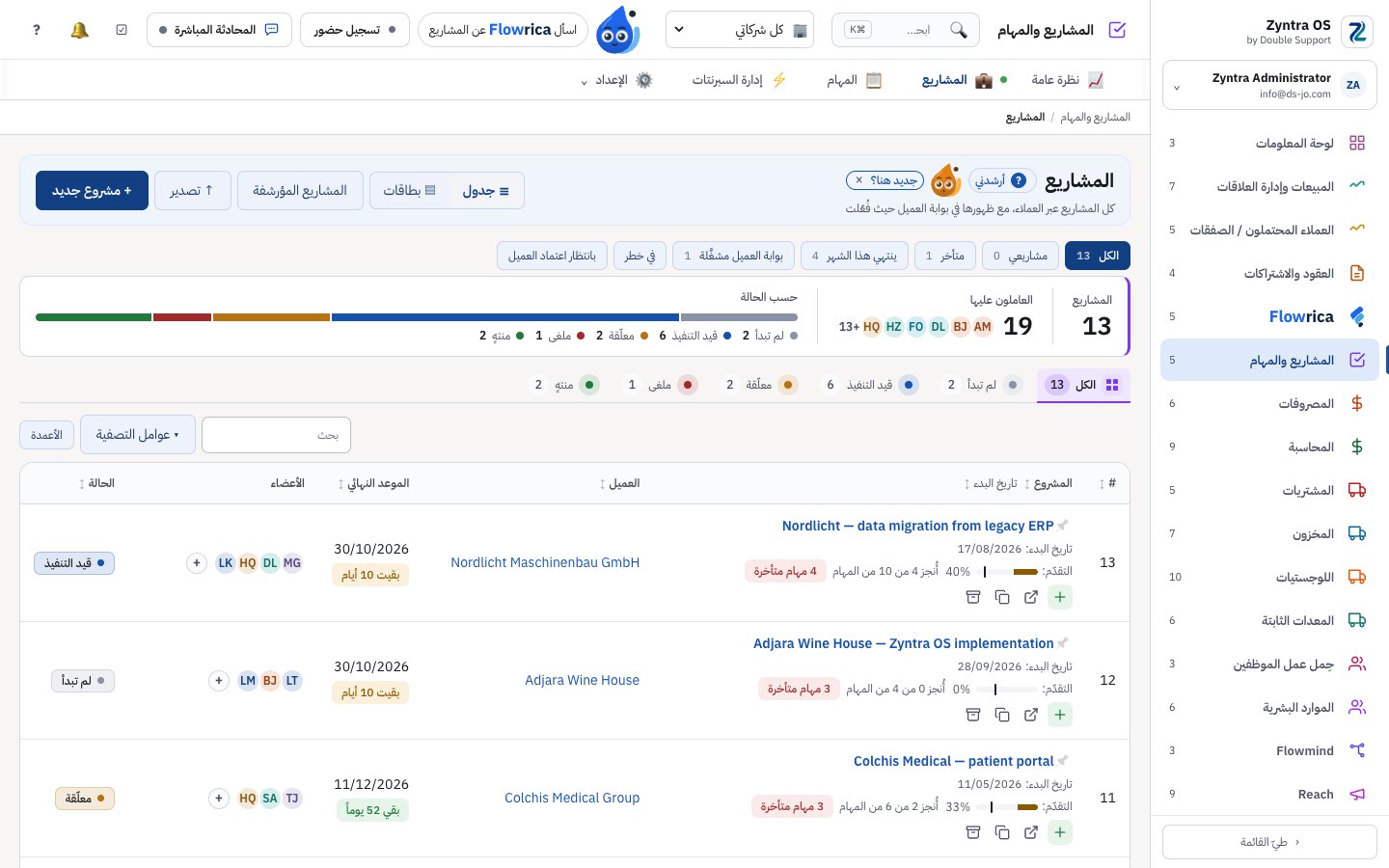Screen dimensions: 1389x868
Task: Open Colchis Medical external link icon
Action: coord(1031,832)
